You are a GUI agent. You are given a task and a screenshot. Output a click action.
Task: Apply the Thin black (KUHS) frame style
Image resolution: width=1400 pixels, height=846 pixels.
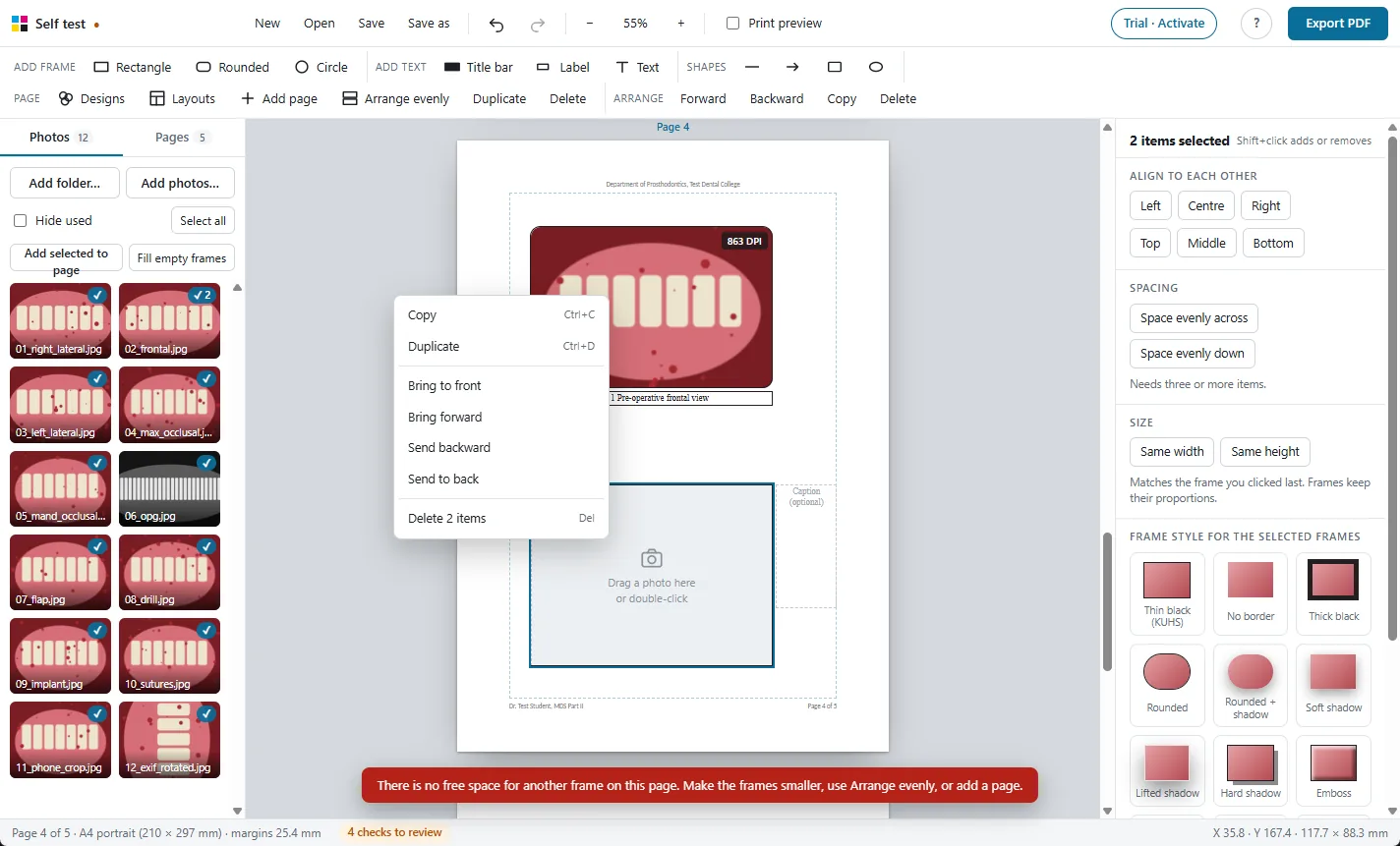coord(1167,593)
